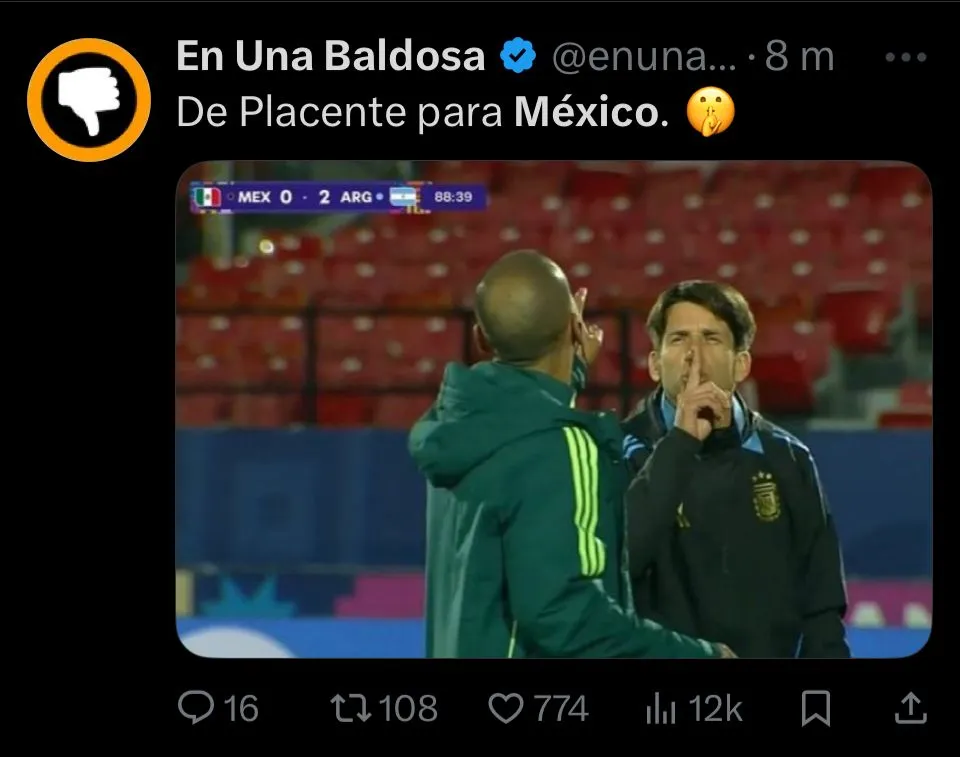
Task: Open the tweet's video thumbnail
Action: click(x=554, y=409)
